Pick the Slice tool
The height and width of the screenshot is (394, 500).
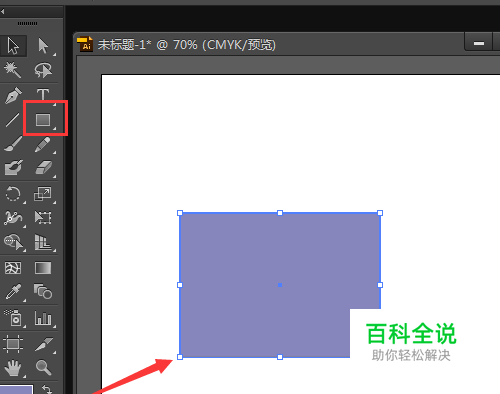(x=43, y=344)
